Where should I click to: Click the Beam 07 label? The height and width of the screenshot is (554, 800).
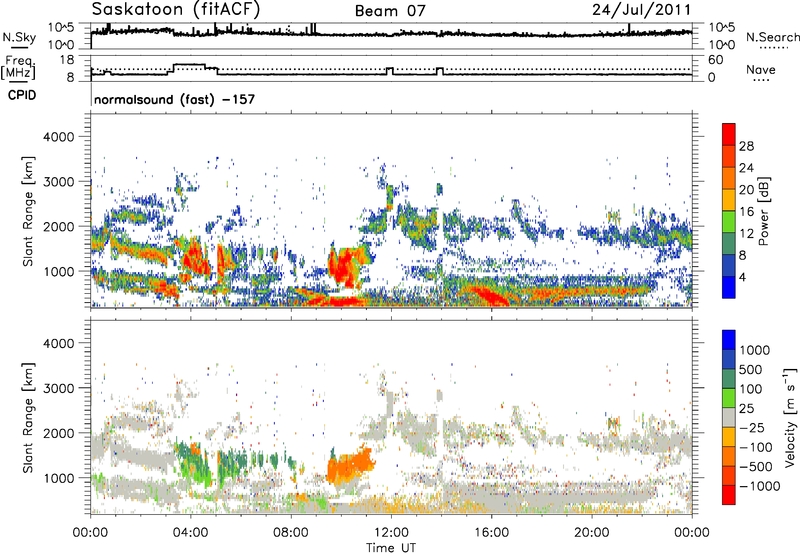390,11
